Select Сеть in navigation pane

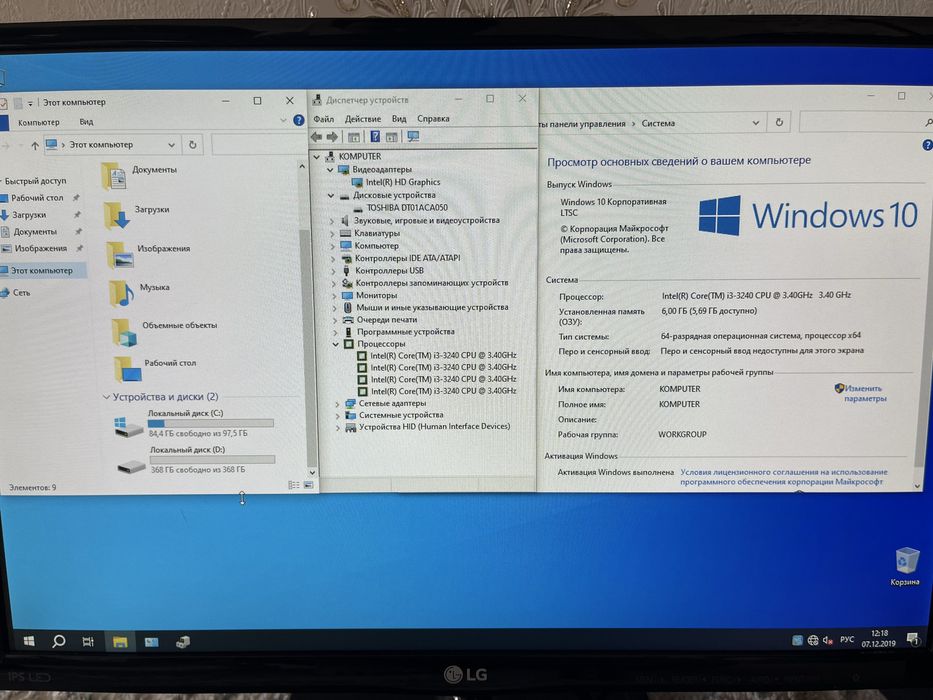coord(21,292)
